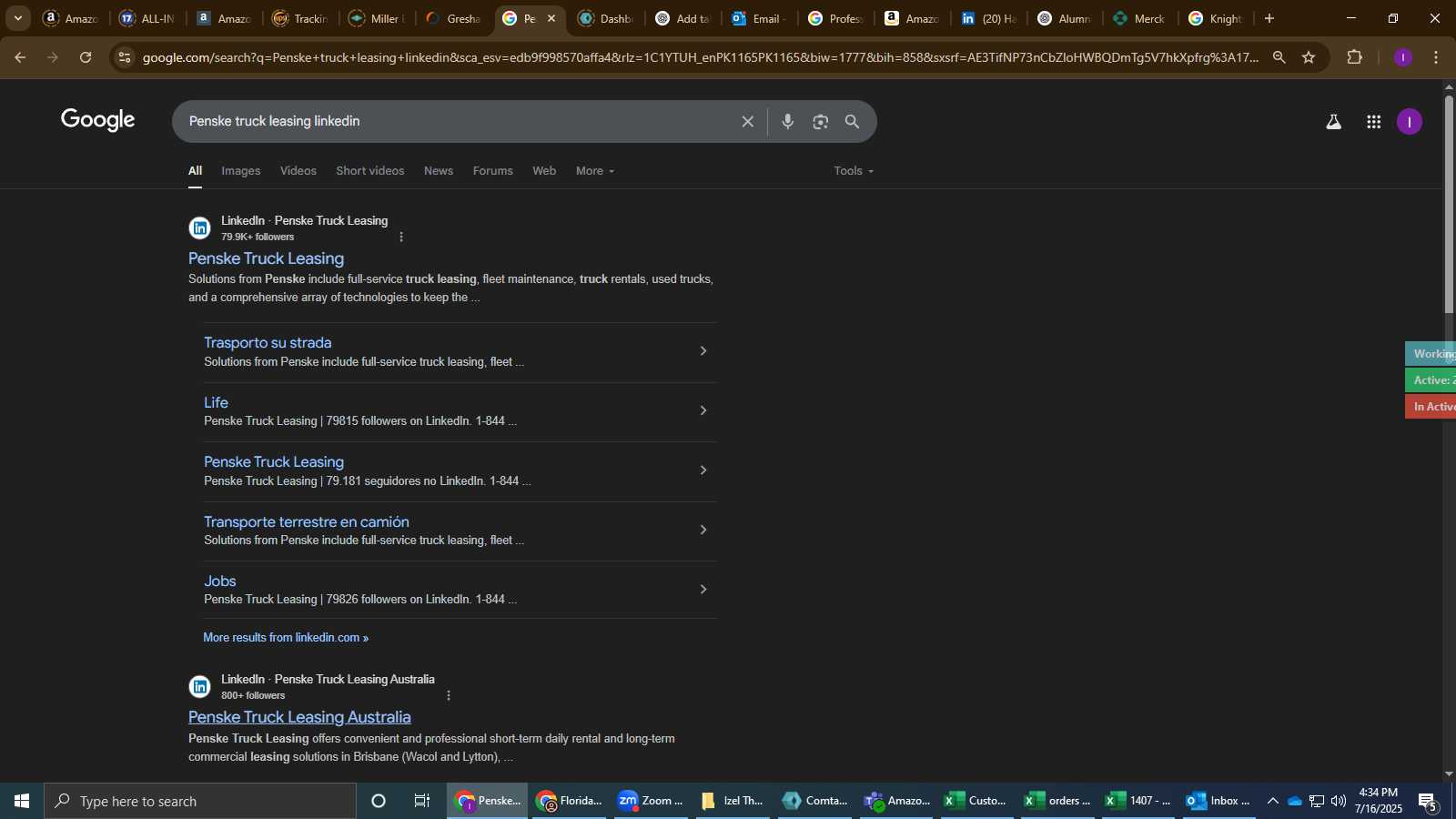Screen dimensions: 1456x819
Task: Click Windows taskbar search box
Action: (x=200, y=801)
